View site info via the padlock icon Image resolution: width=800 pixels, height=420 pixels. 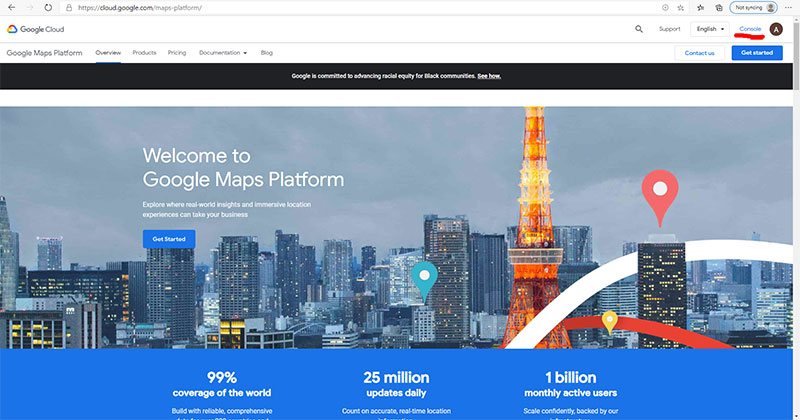(69, 8)
